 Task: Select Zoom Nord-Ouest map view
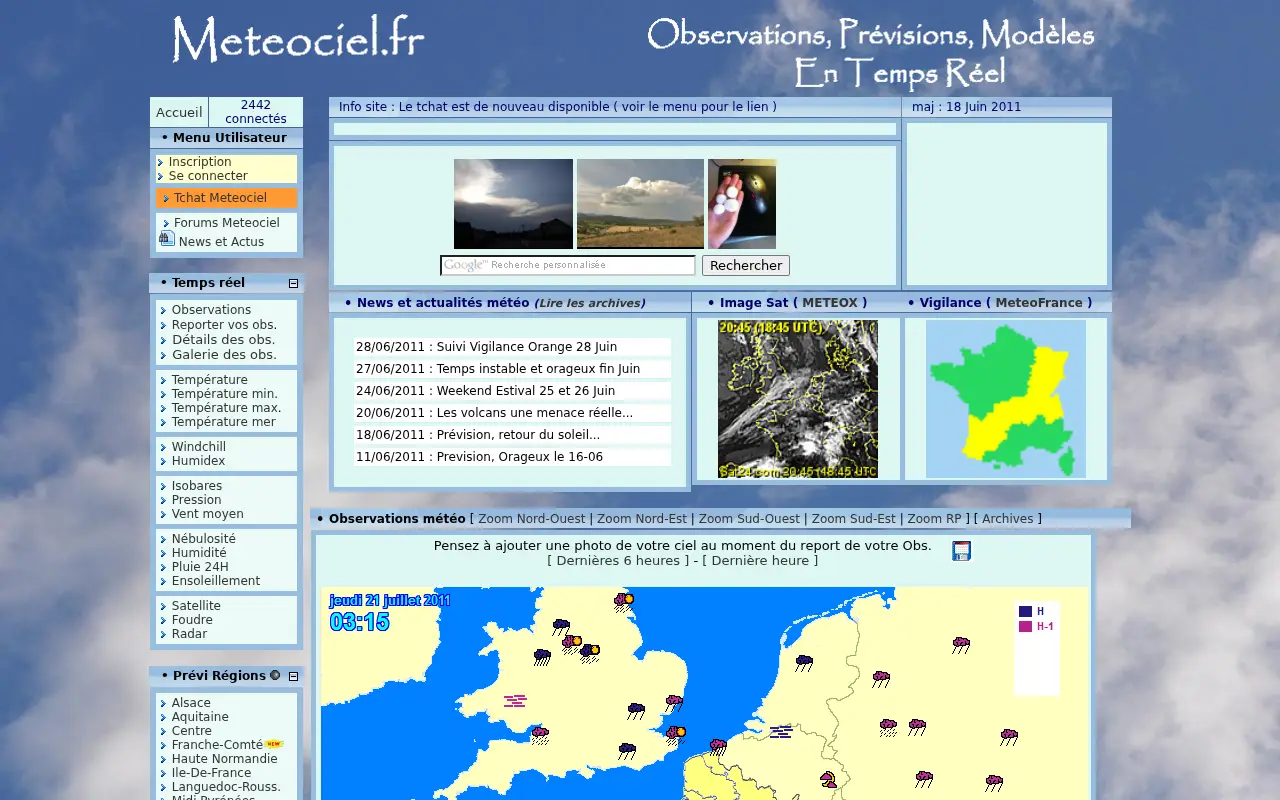532,519
